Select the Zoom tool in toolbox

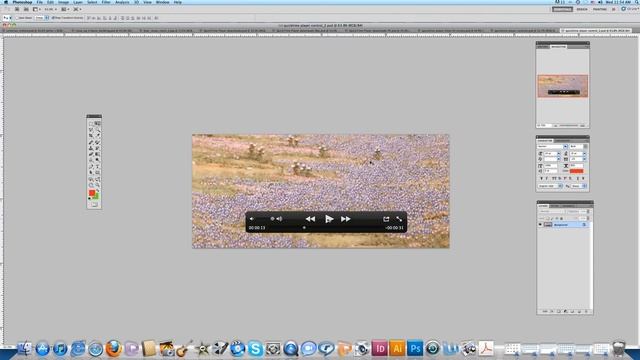click(x=98, y=185)
